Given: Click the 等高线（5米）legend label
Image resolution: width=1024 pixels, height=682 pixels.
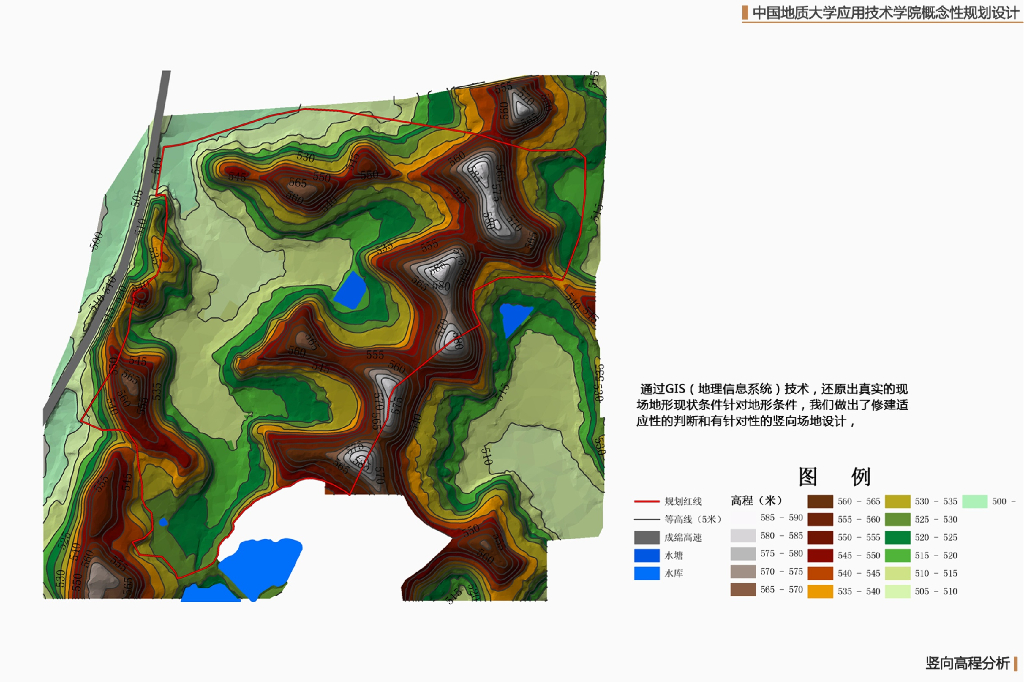Looking at the screenshot, I should [x=693, y=519].
